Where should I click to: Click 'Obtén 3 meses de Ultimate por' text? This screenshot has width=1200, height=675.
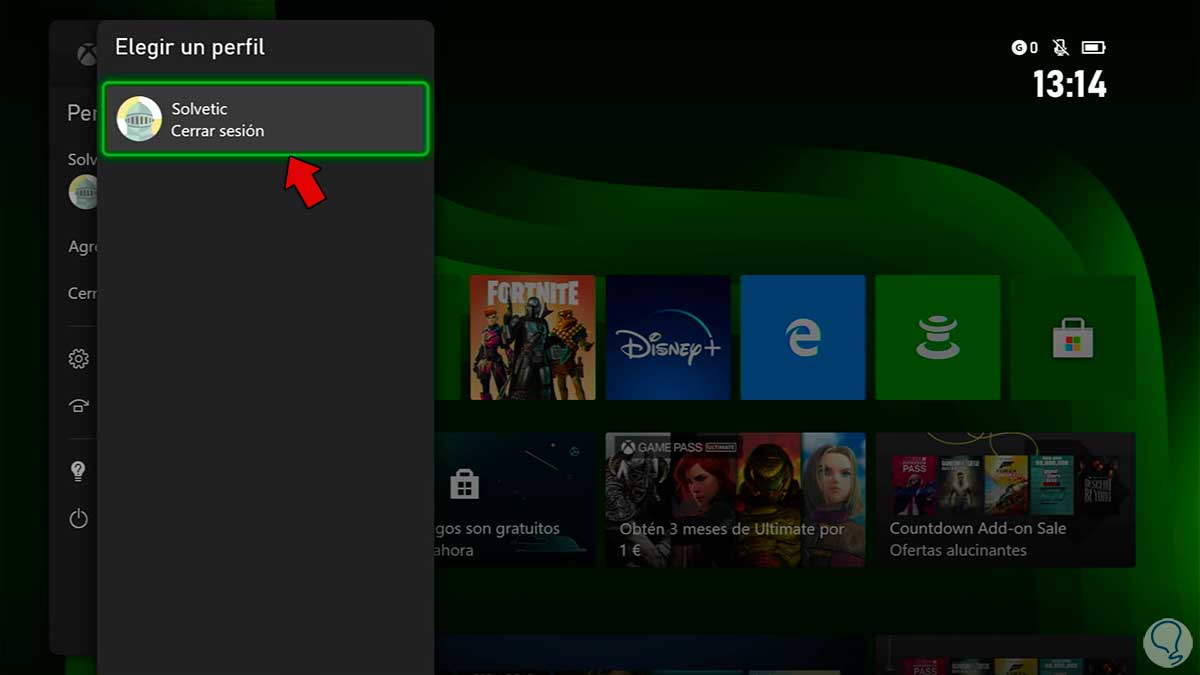click(x=732, y=528)
